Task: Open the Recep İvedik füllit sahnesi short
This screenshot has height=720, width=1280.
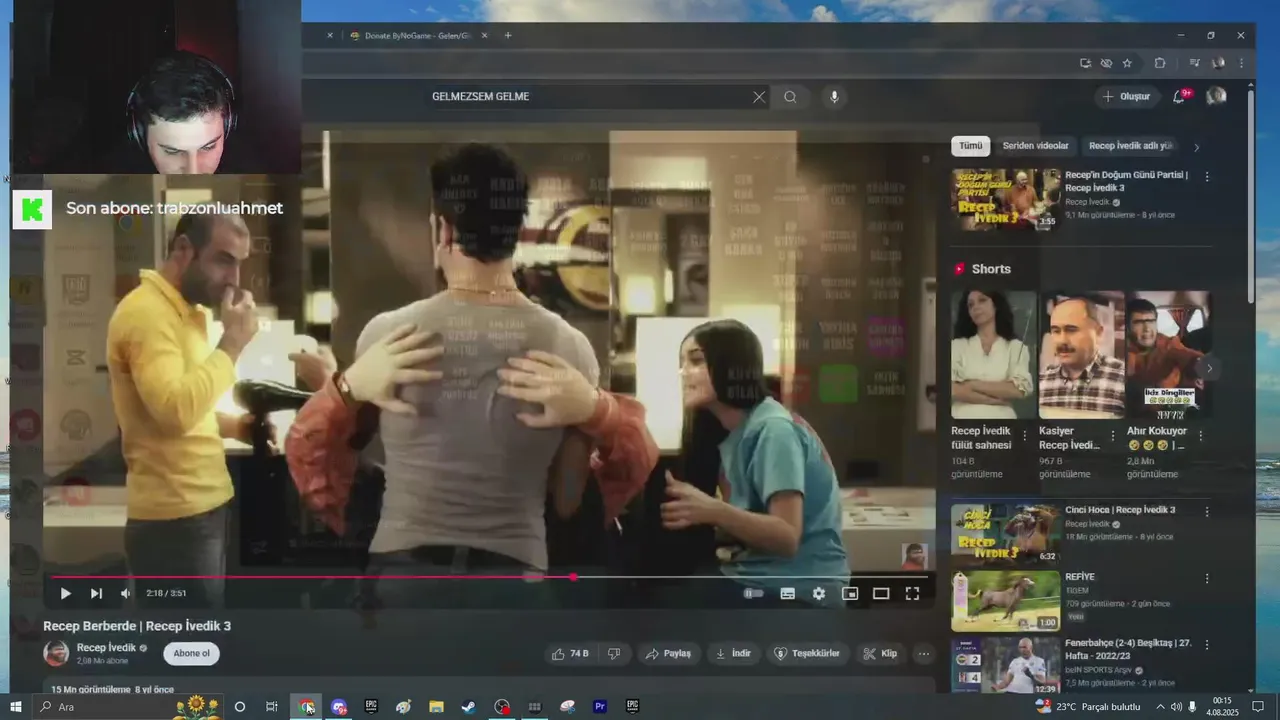Action: (x=993, y=355)
